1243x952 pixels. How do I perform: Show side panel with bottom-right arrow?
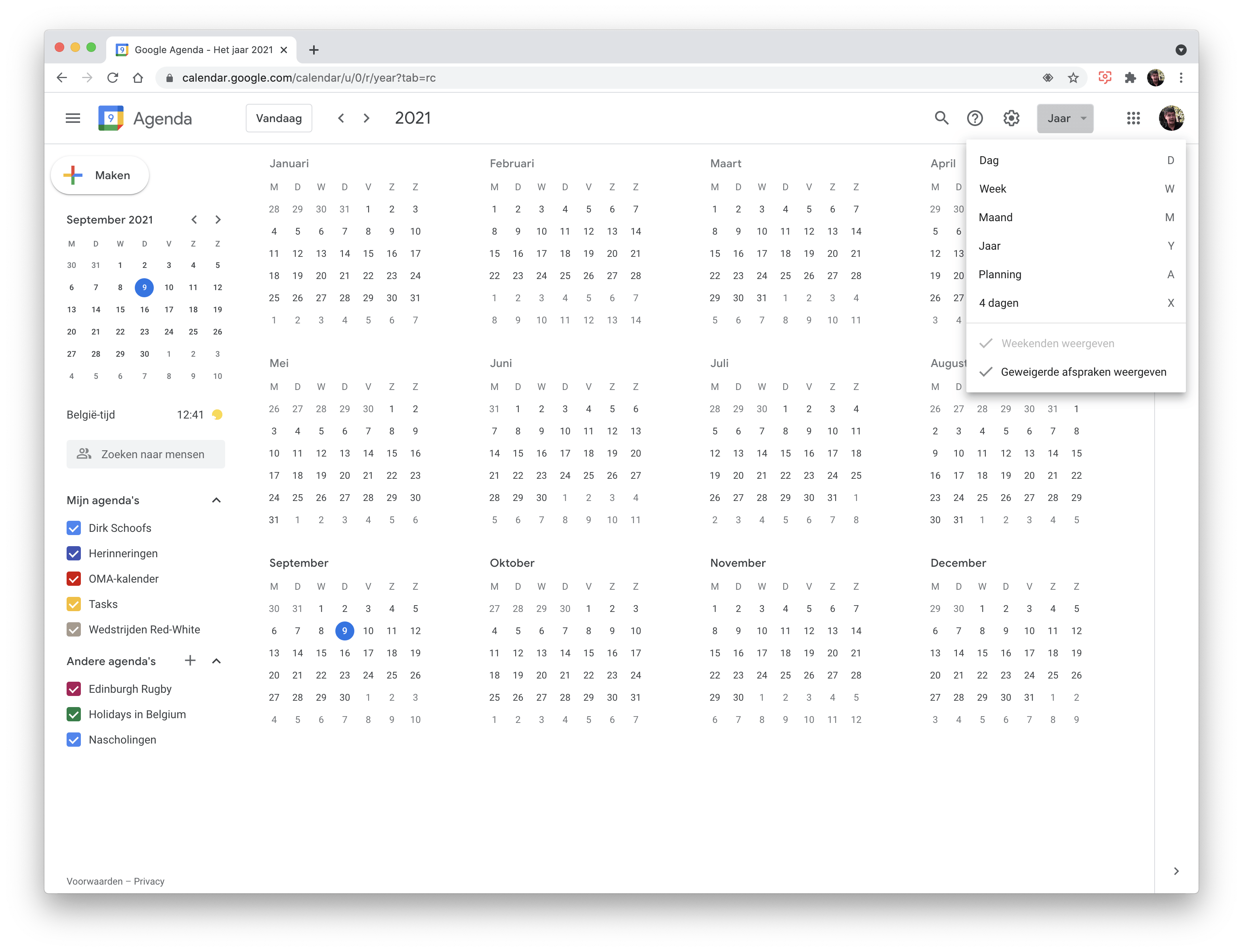1176,871
